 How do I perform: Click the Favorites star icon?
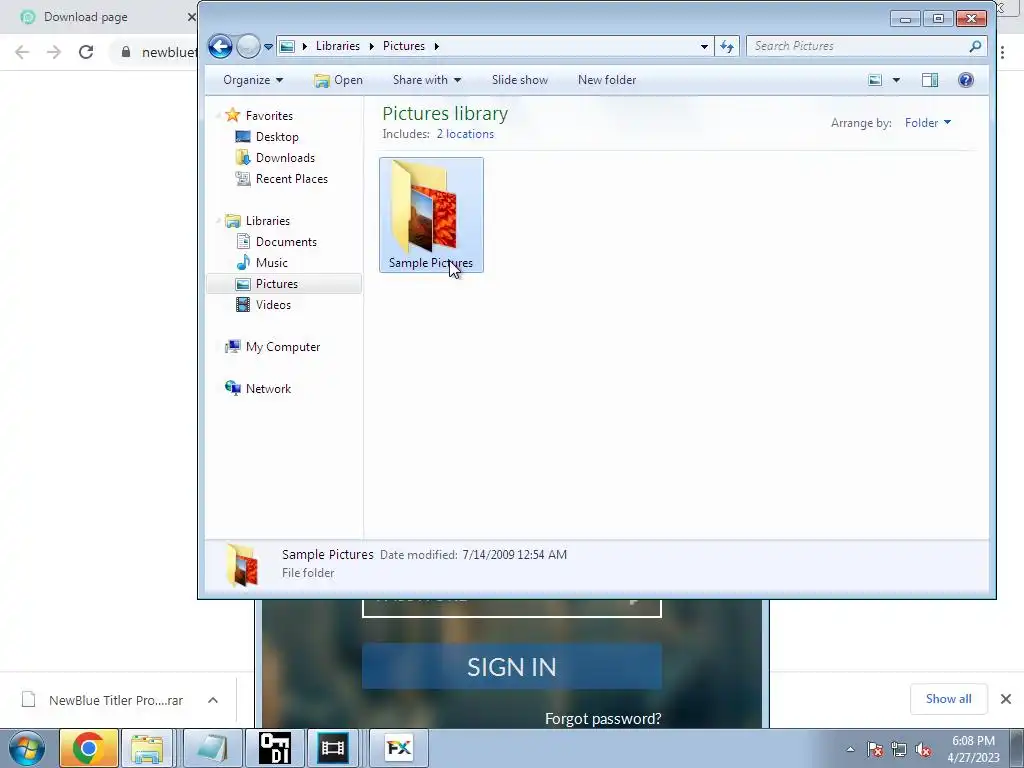pyautogui.click(x=232, y=116)
